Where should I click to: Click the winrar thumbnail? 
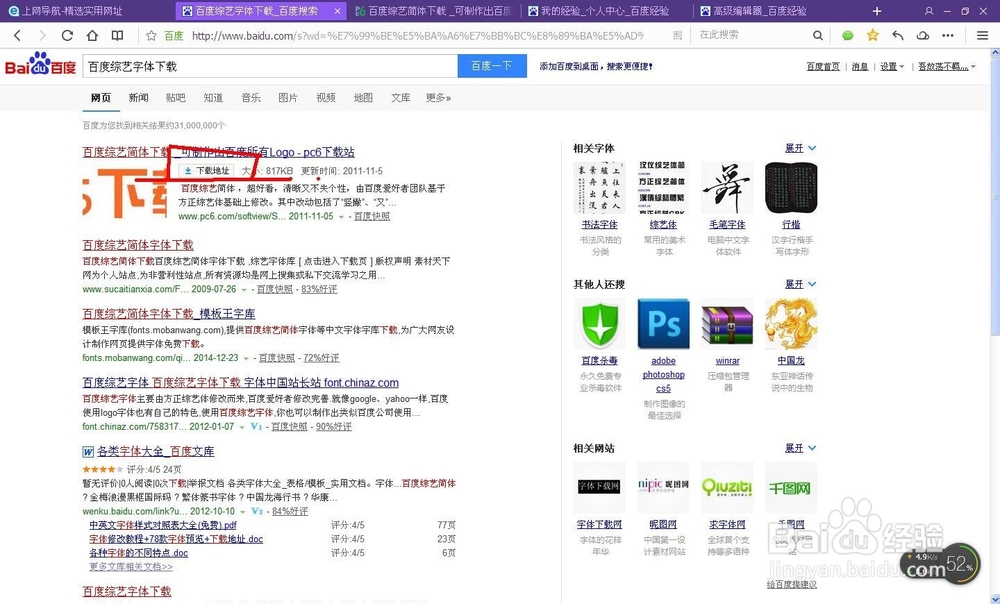click(727, 324)
